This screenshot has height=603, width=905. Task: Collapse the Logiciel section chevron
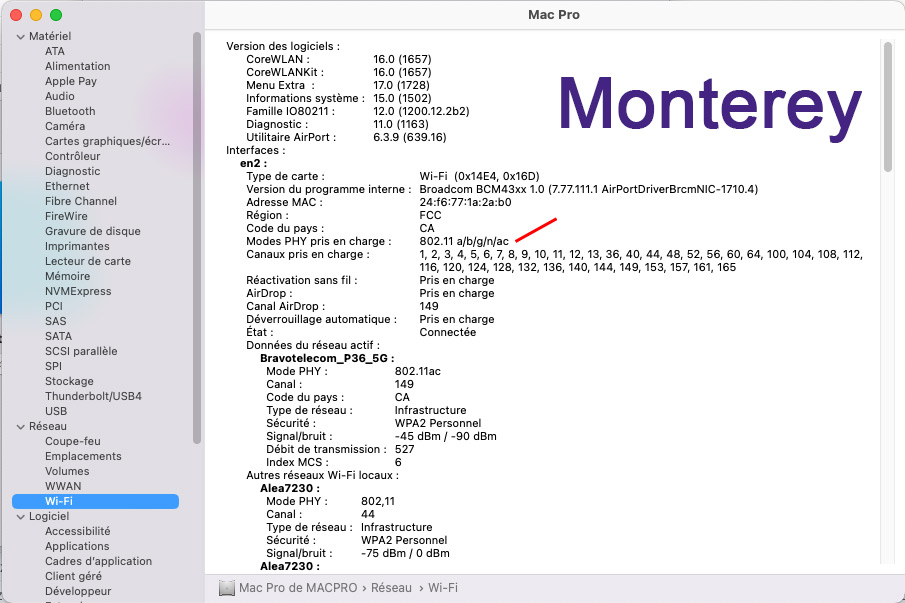pos(21,516)
